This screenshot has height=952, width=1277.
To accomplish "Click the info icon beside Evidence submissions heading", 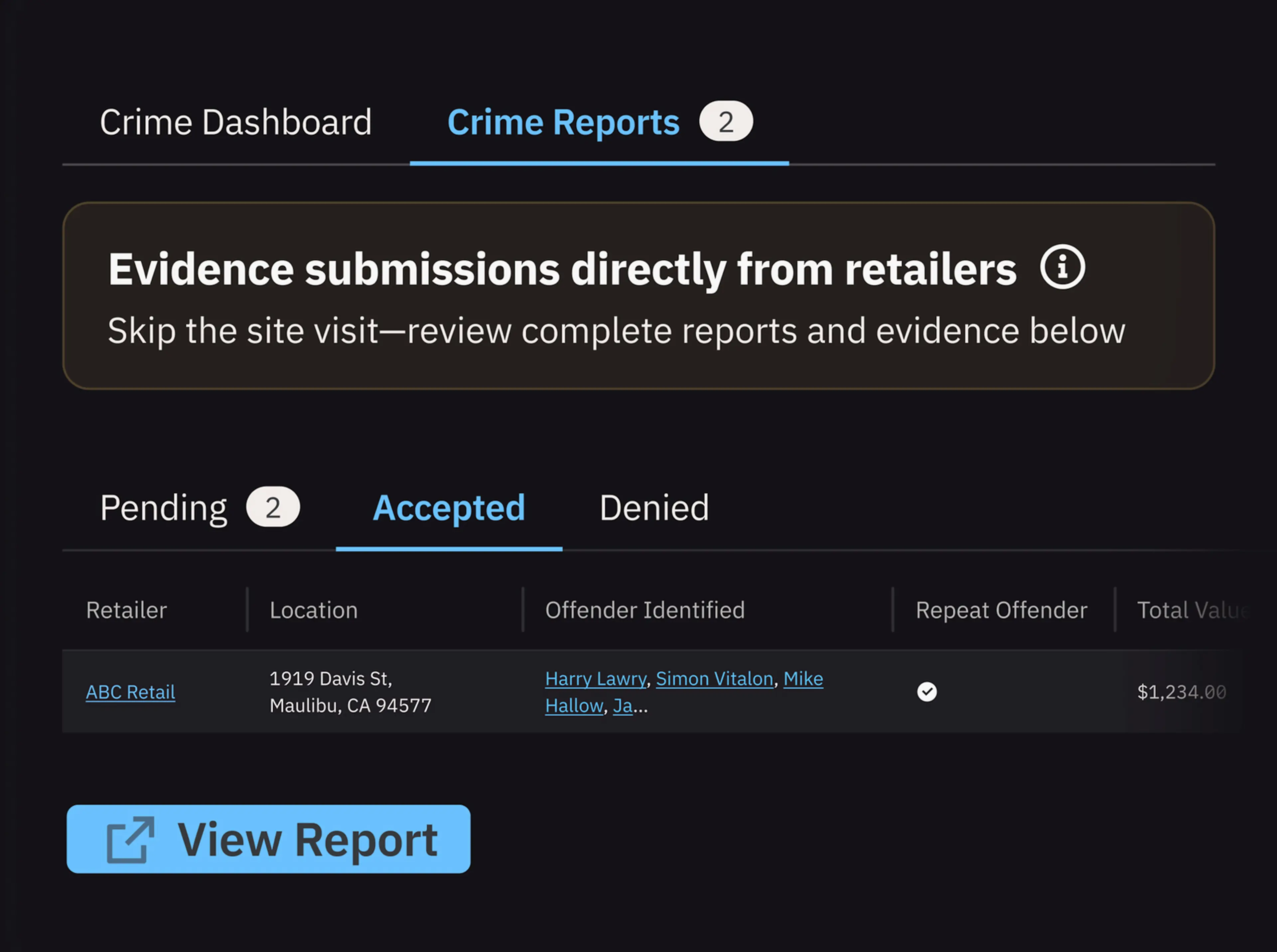I will [1062, 267].
